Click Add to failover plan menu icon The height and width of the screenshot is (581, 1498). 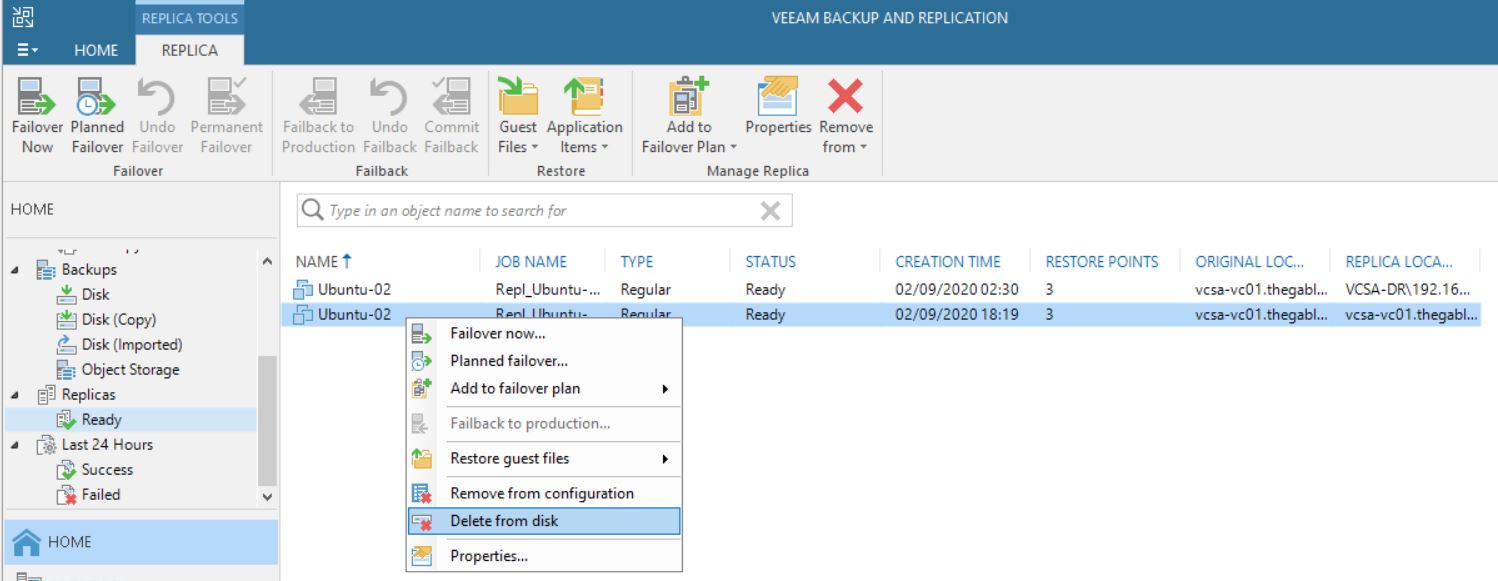point(421,388)
